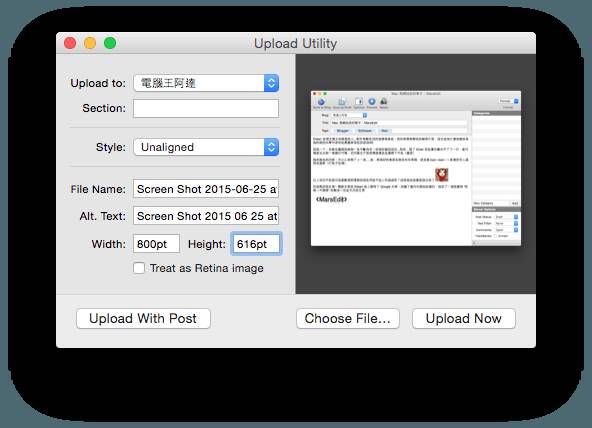Click the 'Treat as Retina image' label
The width and height of the screenshot is (592, 428).
(x=207, y=268)
